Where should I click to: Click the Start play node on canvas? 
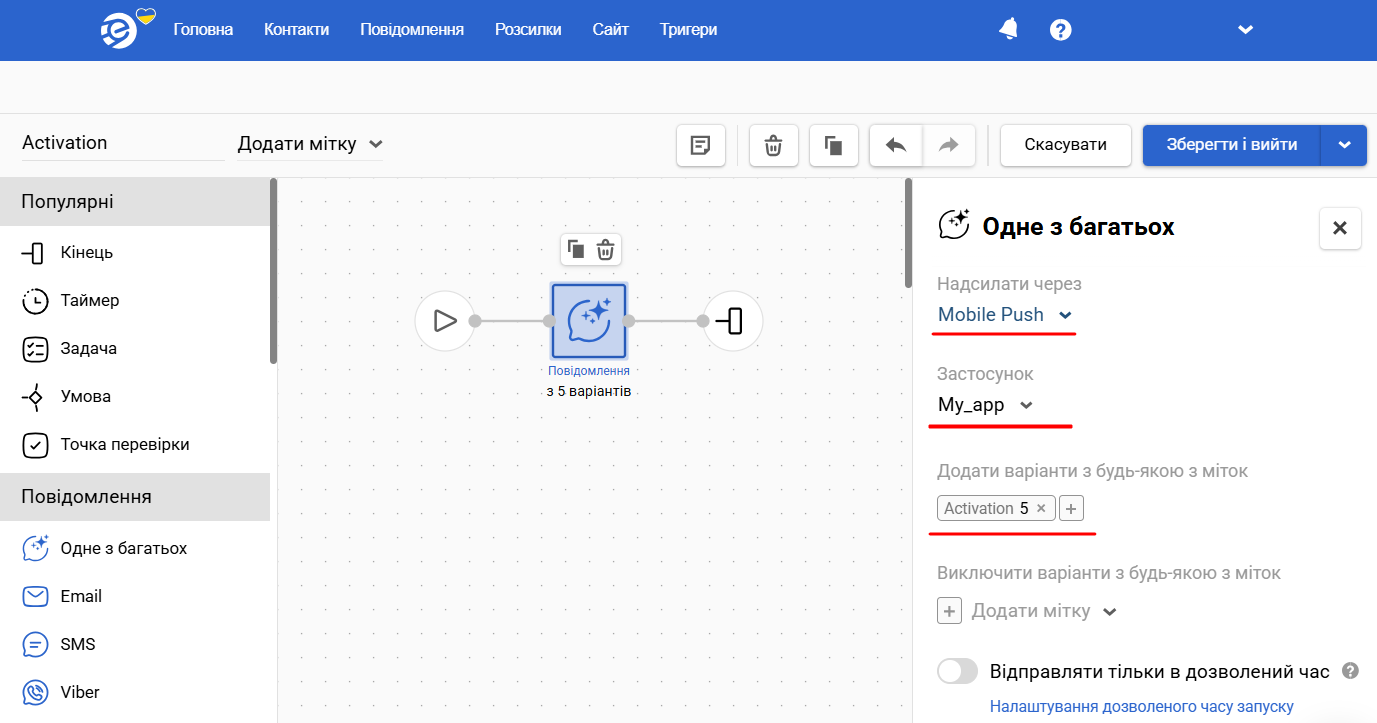click(x=445, y=321)
